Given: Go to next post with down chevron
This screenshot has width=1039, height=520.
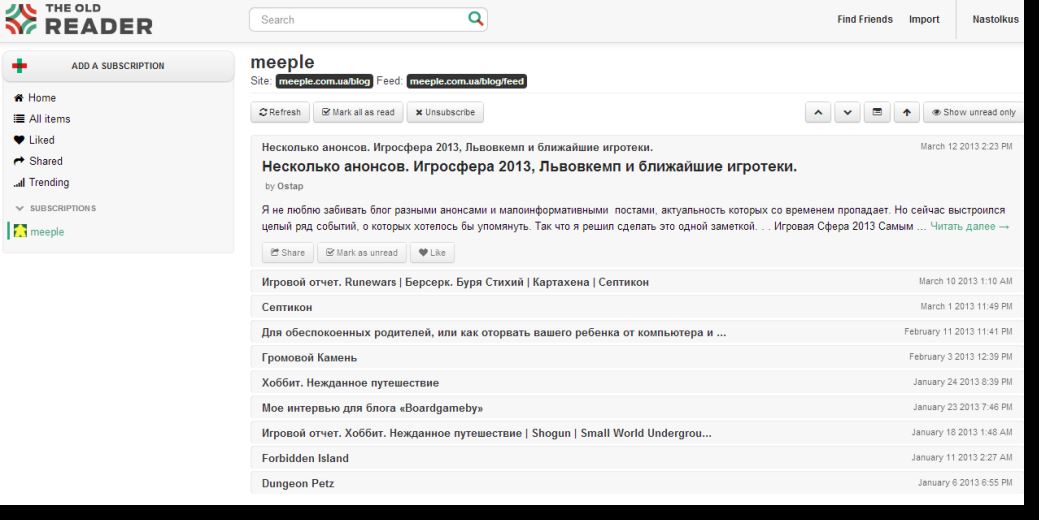Looking at the screenshot, I should tap(848, 113).
